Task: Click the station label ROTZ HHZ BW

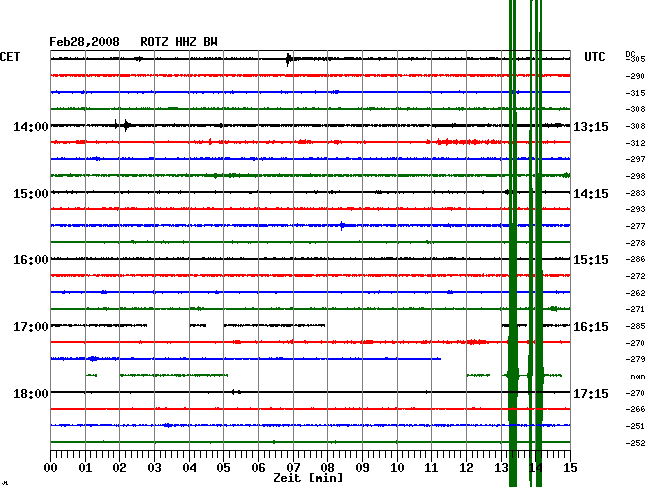Action: coord(179,42)
